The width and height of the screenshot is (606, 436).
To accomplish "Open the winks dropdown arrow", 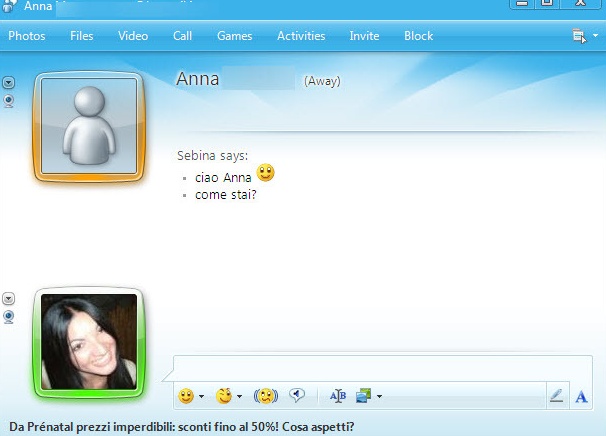I will (239, 396).
